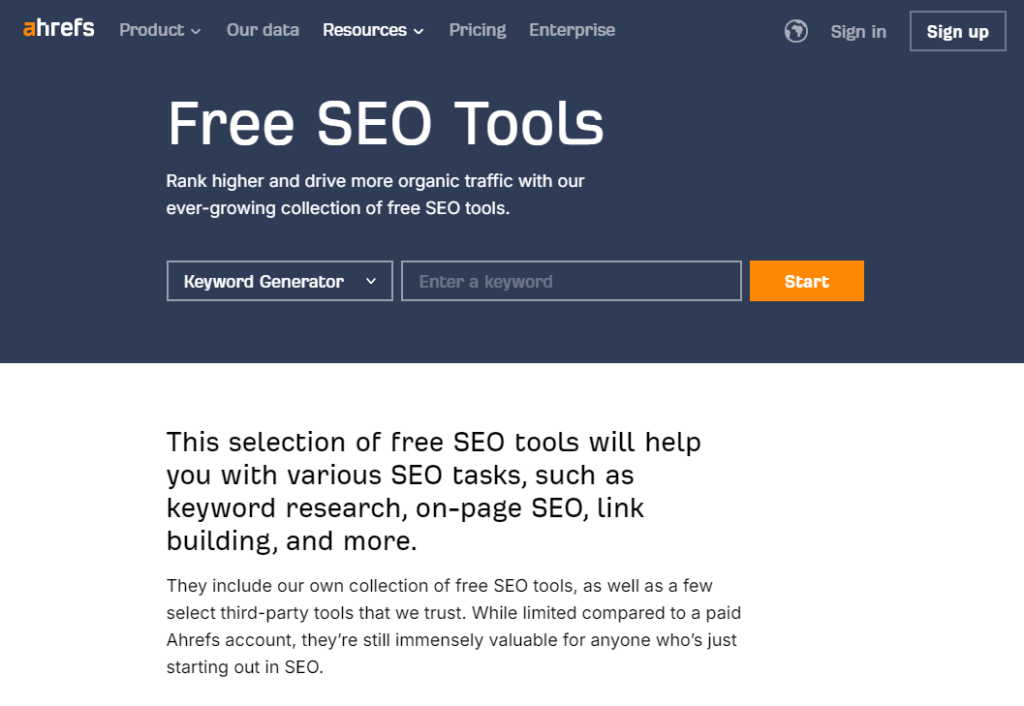Expand the tool picker dropdown arrow

click(x=371, y=281)
